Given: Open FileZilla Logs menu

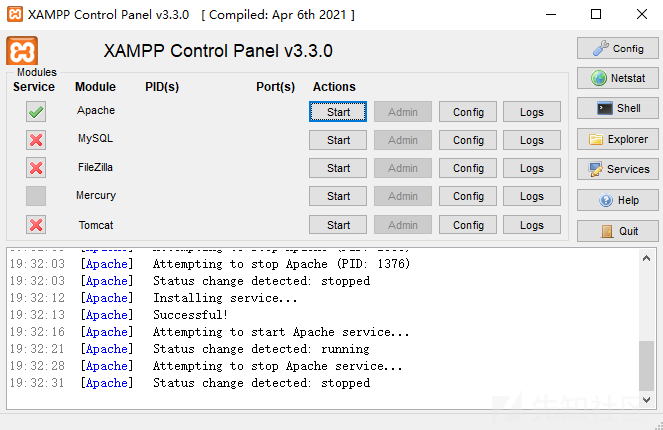Looking at the screenshot, I should coord(532,168).
